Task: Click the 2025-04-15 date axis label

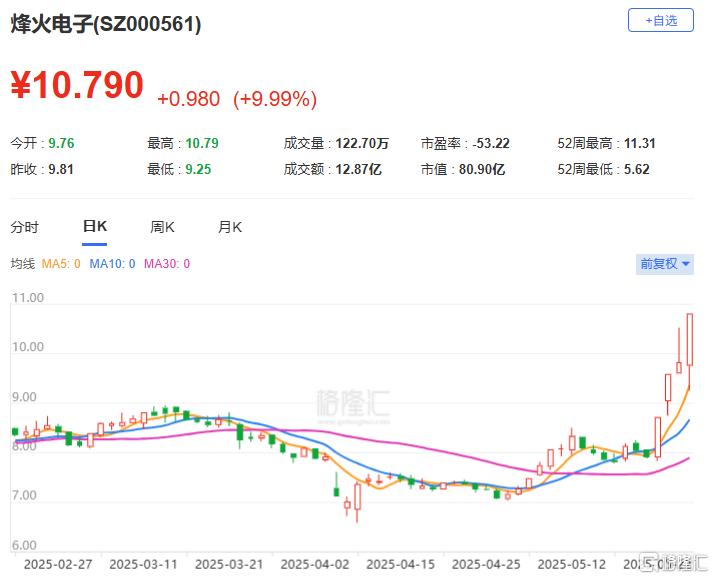Action: [x=400, y=564]
